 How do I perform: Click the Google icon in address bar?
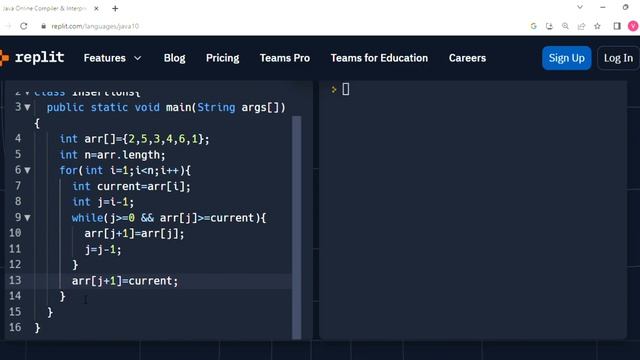coord(533,26)
